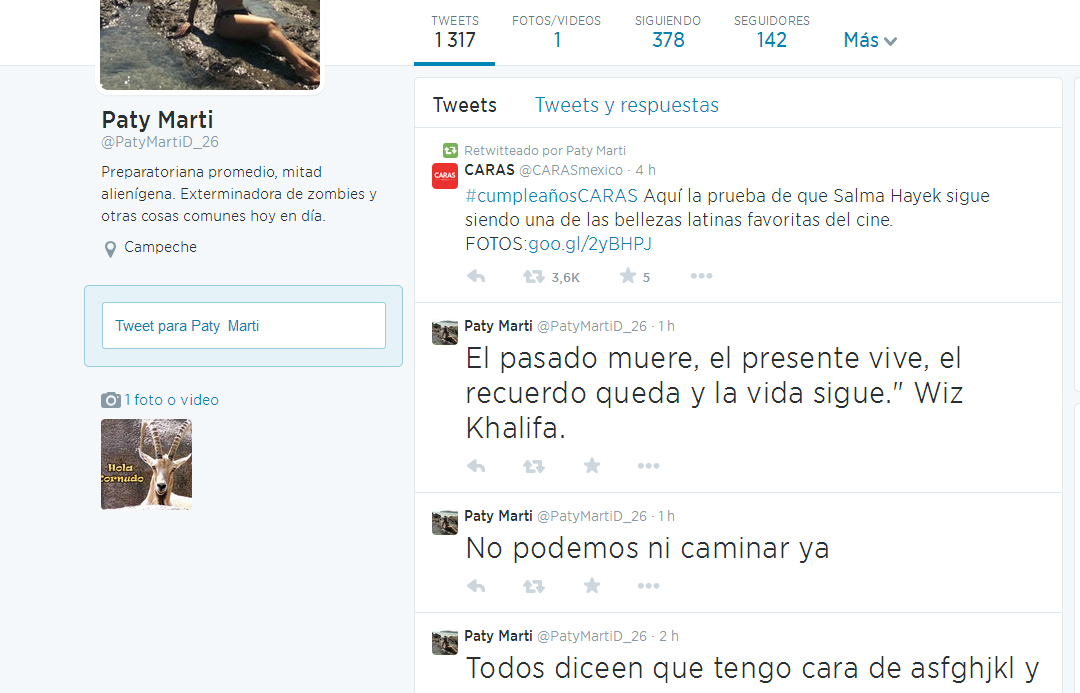Screen dimensions: 1080x693
Task: Open the goat 'Hola cornudo' photo thumbnail
Action: tap(146, 464)
